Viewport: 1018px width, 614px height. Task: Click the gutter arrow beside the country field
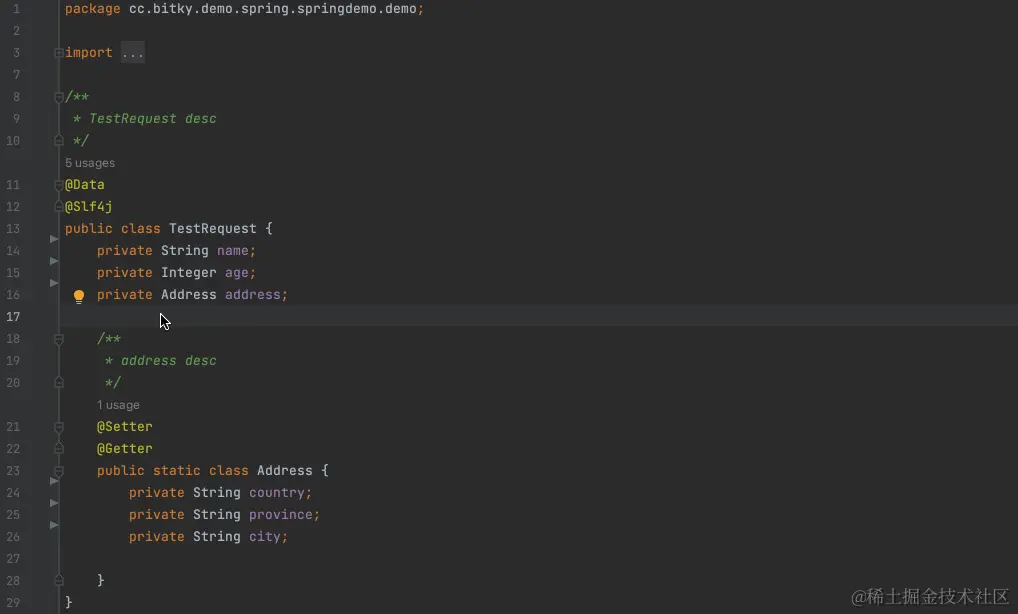(54, 481)
